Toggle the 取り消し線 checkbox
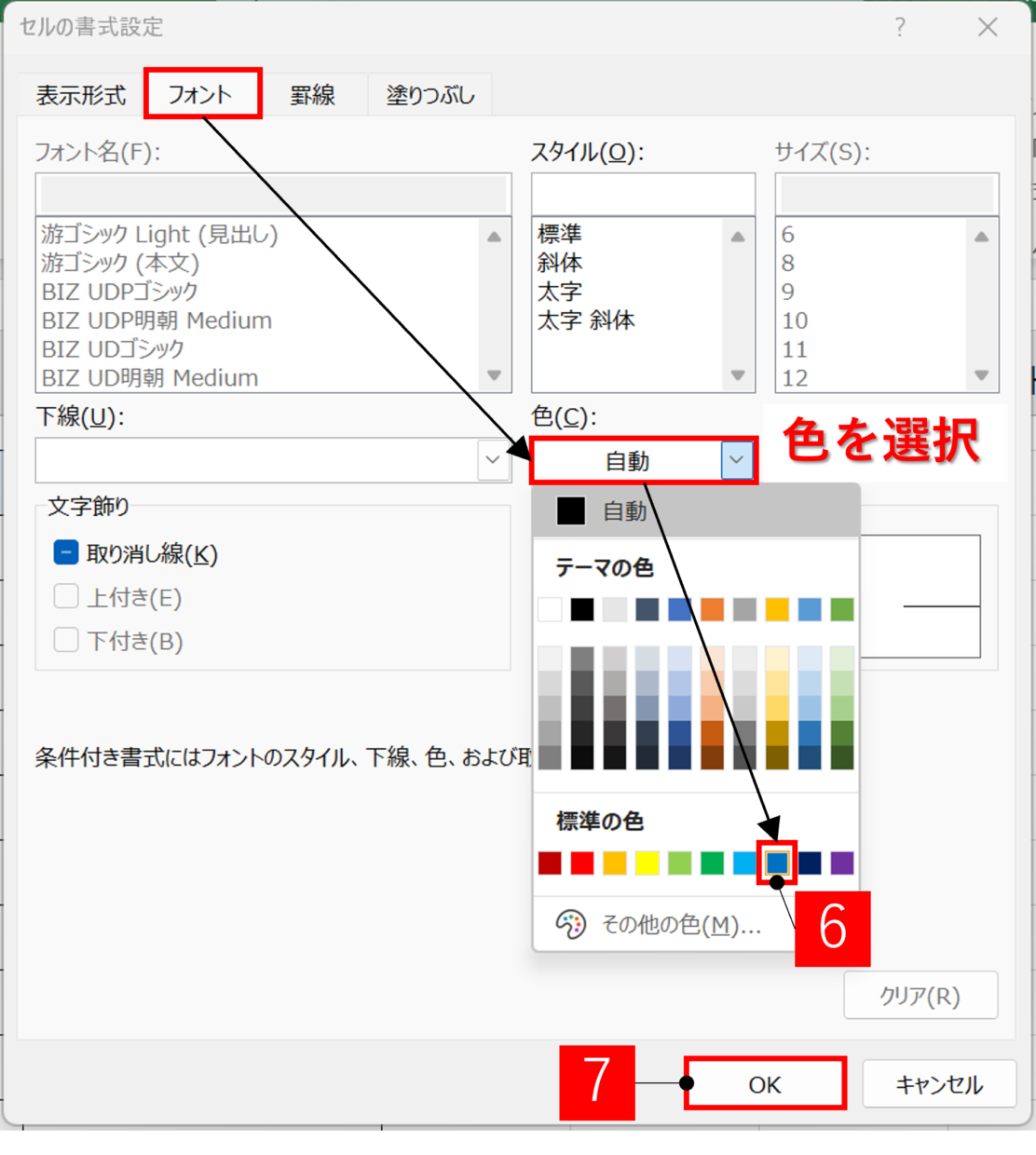The image size is (1036, 1155). tap(66, 553)
